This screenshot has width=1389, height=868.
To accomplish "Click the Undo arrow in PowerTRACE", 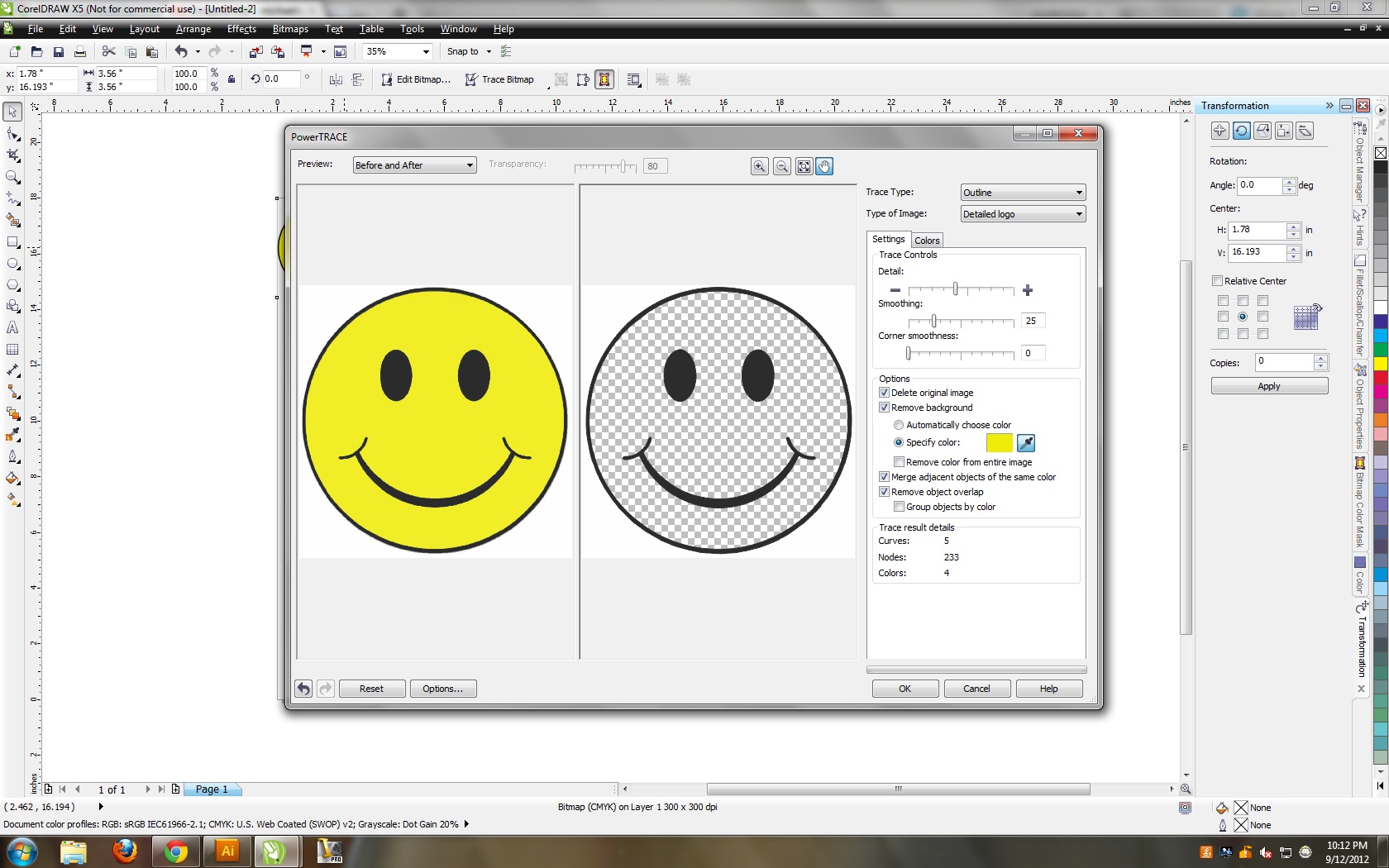I will click(x=303, y=689).
